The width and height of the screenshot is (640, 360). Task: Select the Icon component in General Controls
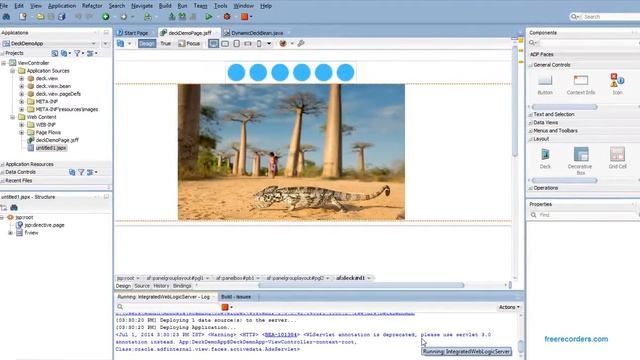(x=617, y=84)
